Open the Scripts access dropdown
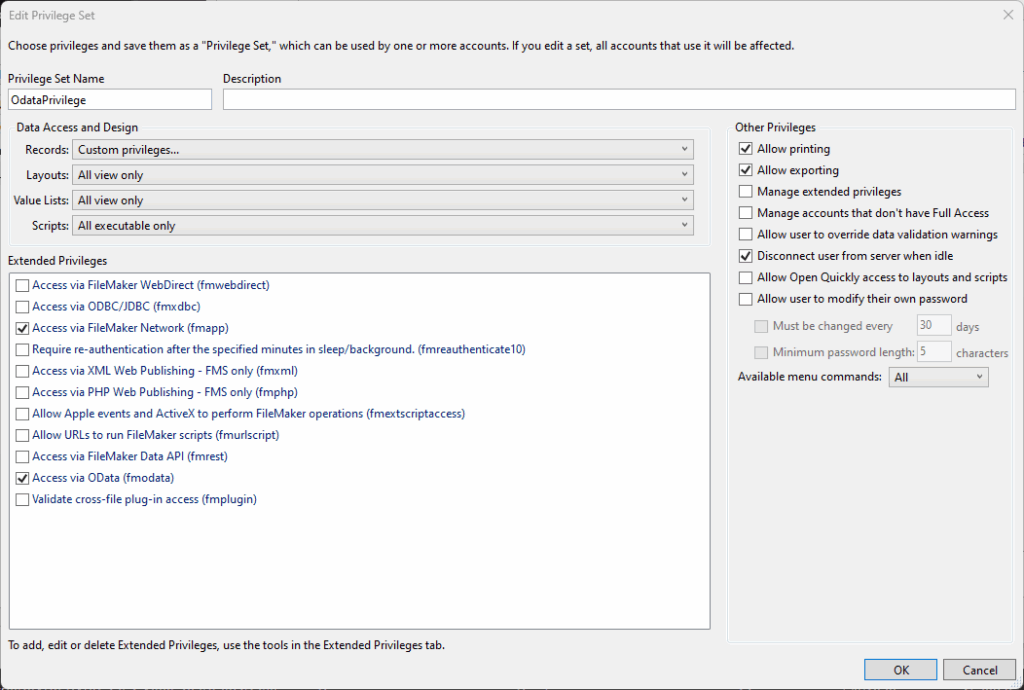Image resolution: width=1024 pixels, height=690 pixels. (x=383, y=226)
